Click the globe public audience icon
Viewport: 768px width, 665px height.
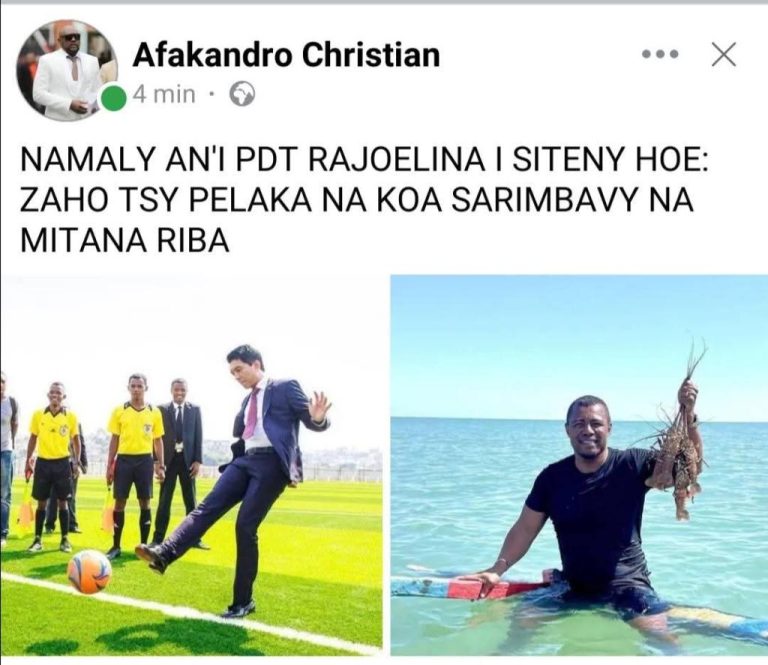242,95
